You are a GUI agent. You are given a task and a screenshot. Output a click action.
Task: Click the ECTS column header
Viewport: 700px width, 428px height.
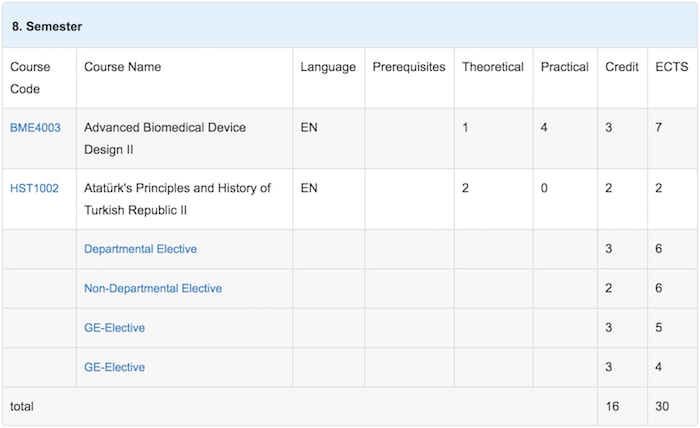pyautogui.click(x=671, y=67)
